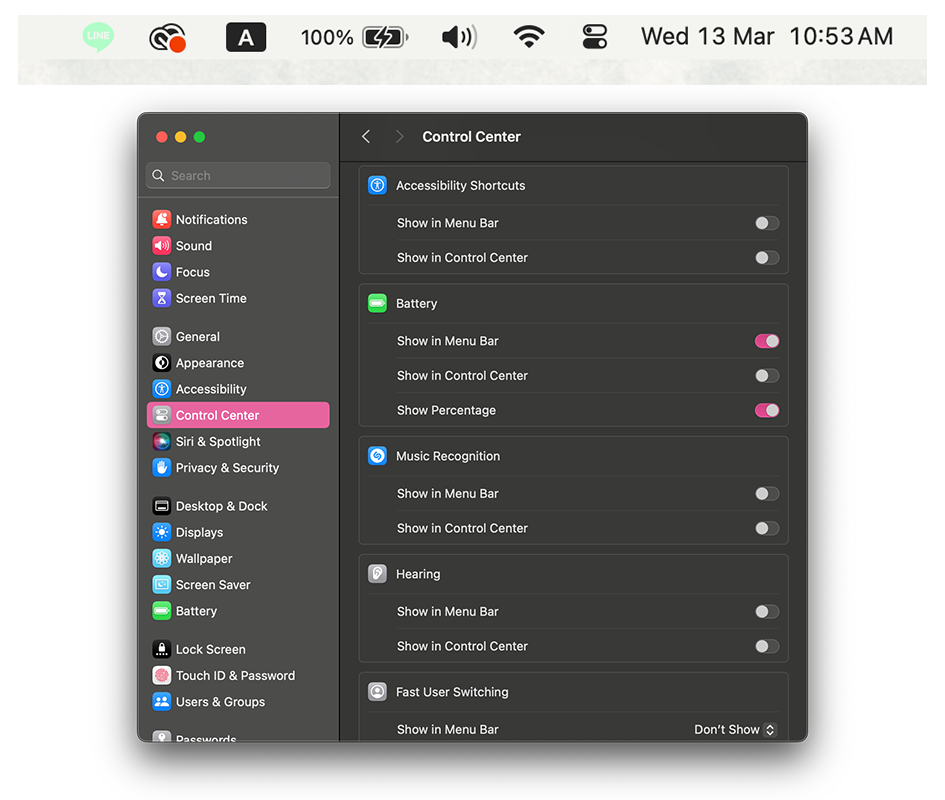945x800 pixels.
Task: Click the Focus moon icon in sidebar
Action: tap(162, 272)
